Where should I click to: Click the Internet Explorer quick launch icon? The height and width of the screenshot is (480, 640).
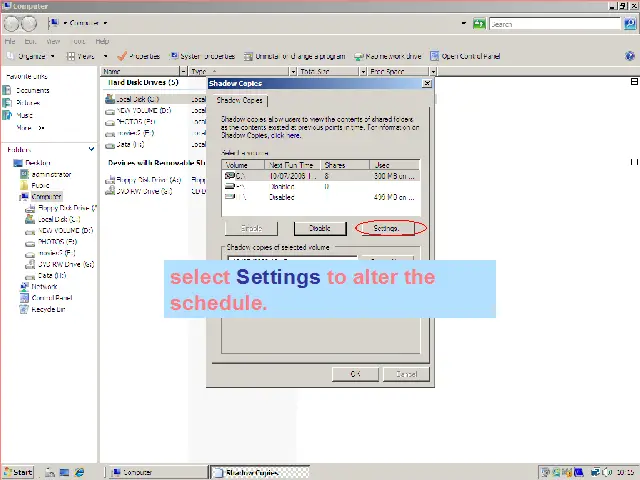pos(79,472)
